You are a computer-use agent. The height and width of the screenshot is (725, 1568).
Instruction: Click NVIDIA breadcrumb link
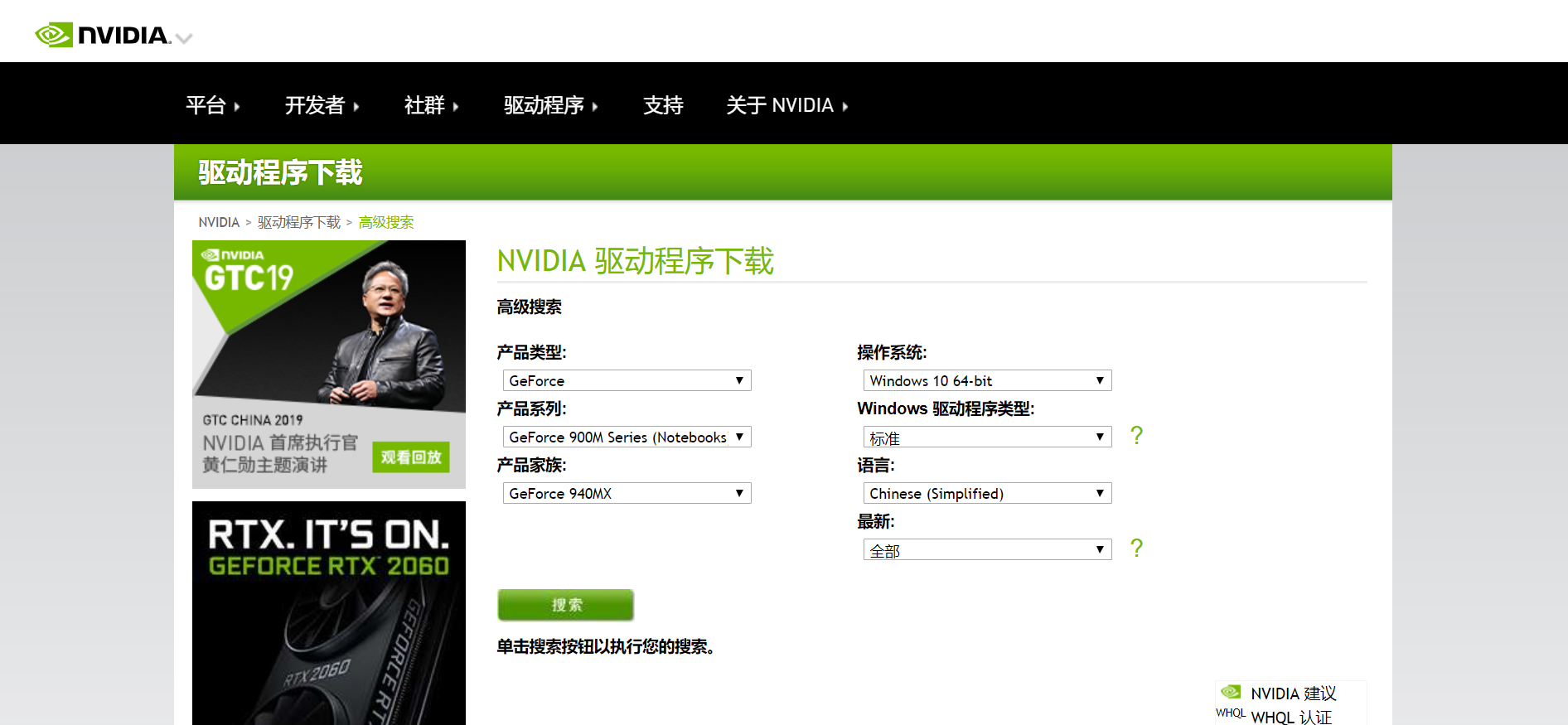(219, 222)
